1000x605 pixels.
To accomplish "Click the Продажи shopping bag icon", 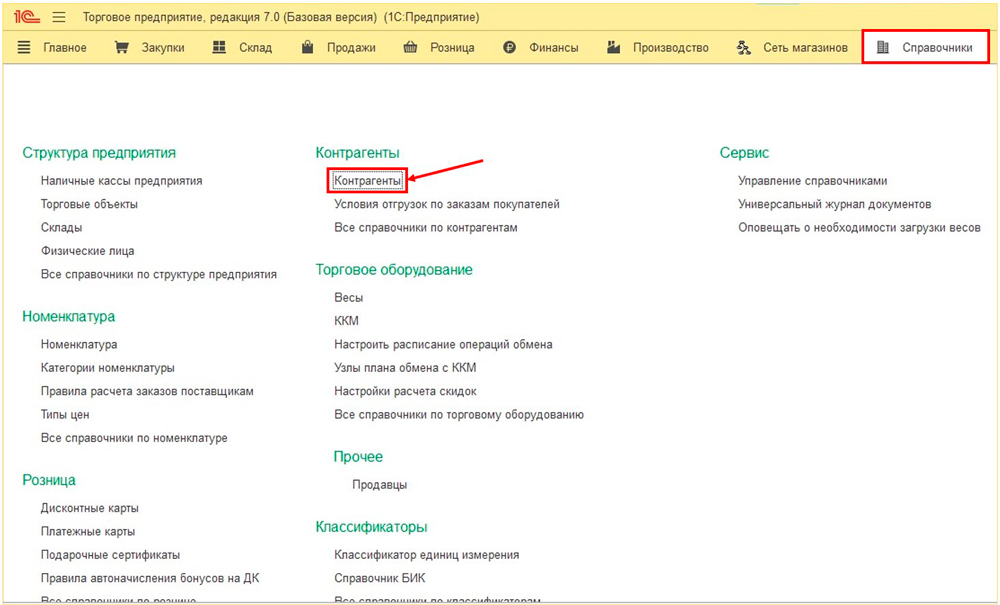I will pyautogui.click(x=308, y=47).
